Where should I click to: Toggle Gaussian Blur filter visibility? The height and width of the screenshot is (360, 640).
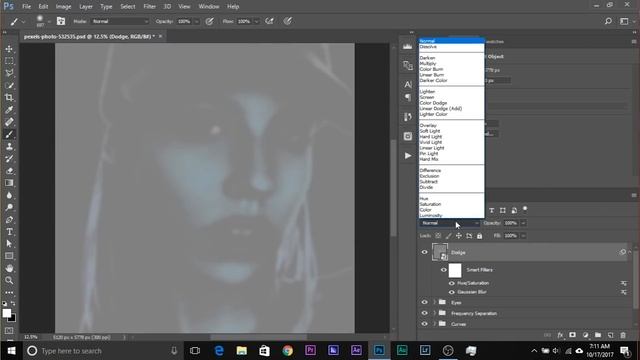coord(451,292)
